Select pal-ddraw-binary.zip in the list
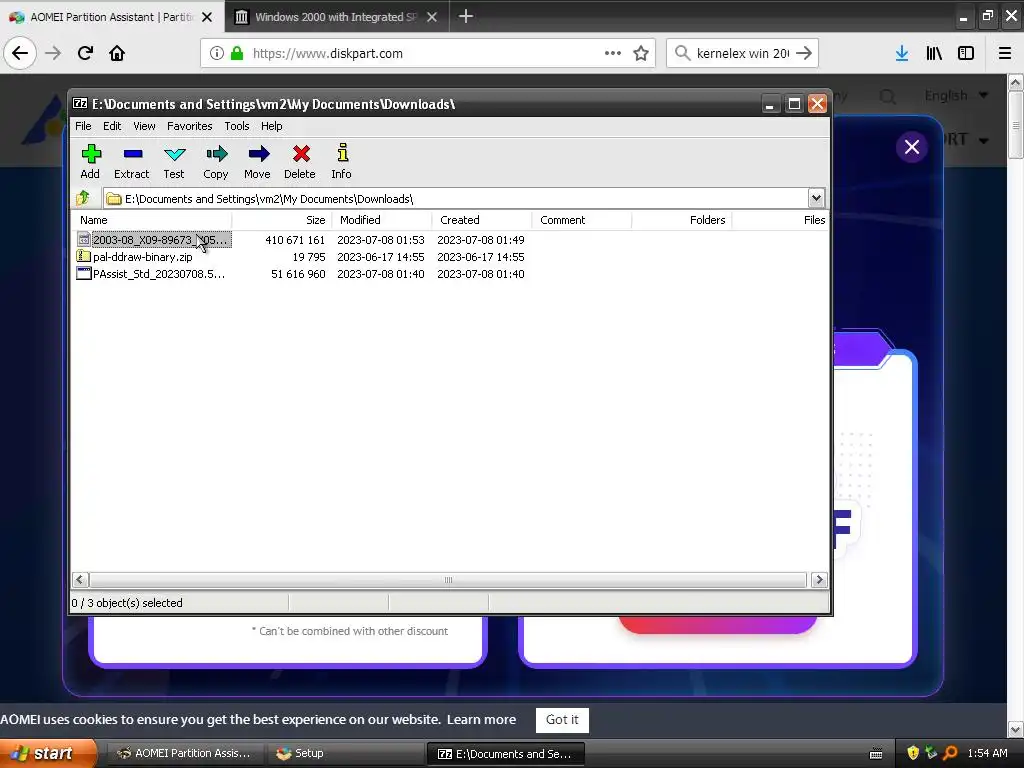Image resolution: width=1024 pixels, height=768 pixels. [135, 257]
